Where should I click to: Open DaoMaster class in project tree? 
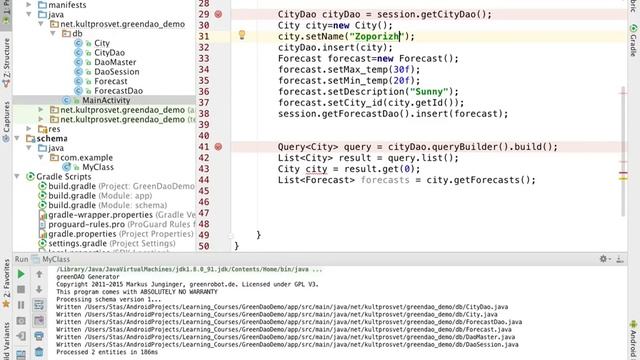[x=115, y=62]
